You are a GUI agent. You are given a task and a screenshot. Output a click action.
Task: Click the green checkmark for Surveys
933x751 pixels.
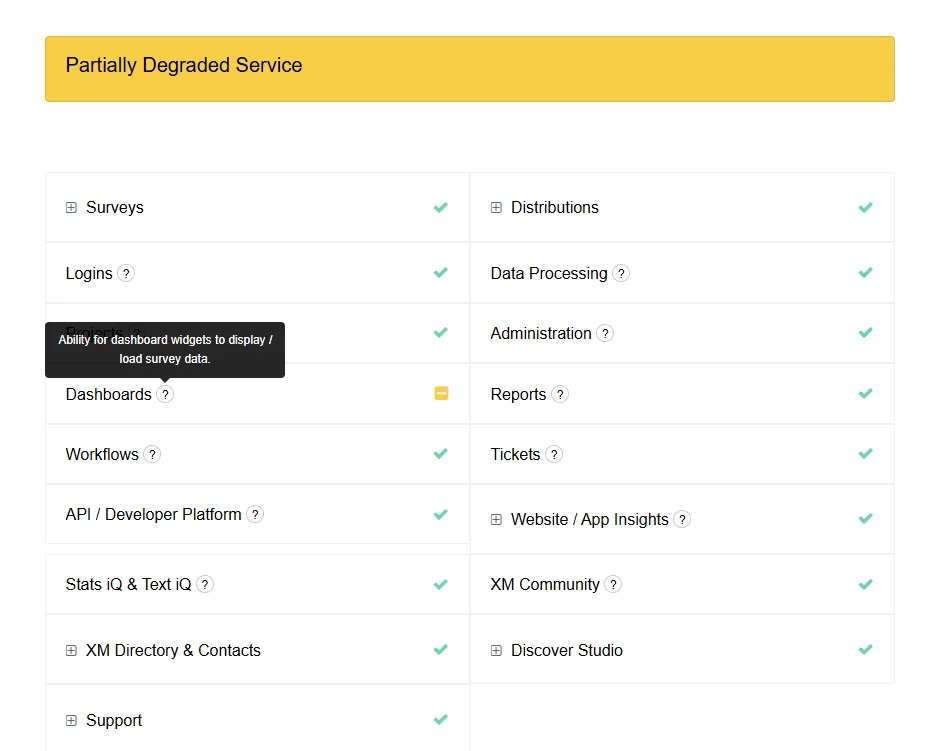[441, 208]
